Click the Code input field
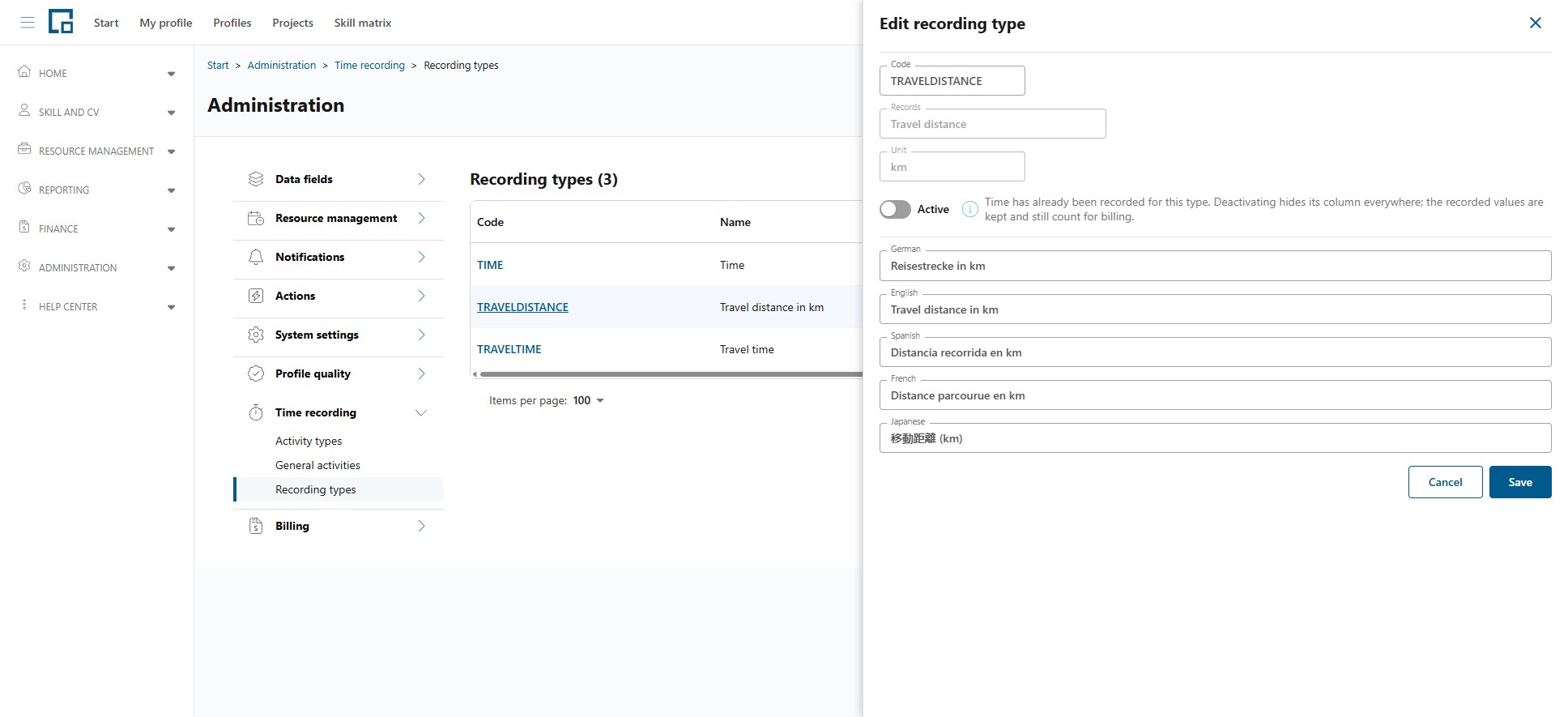The height and width of the screenshot is (717, 1568). coord(952,81)
